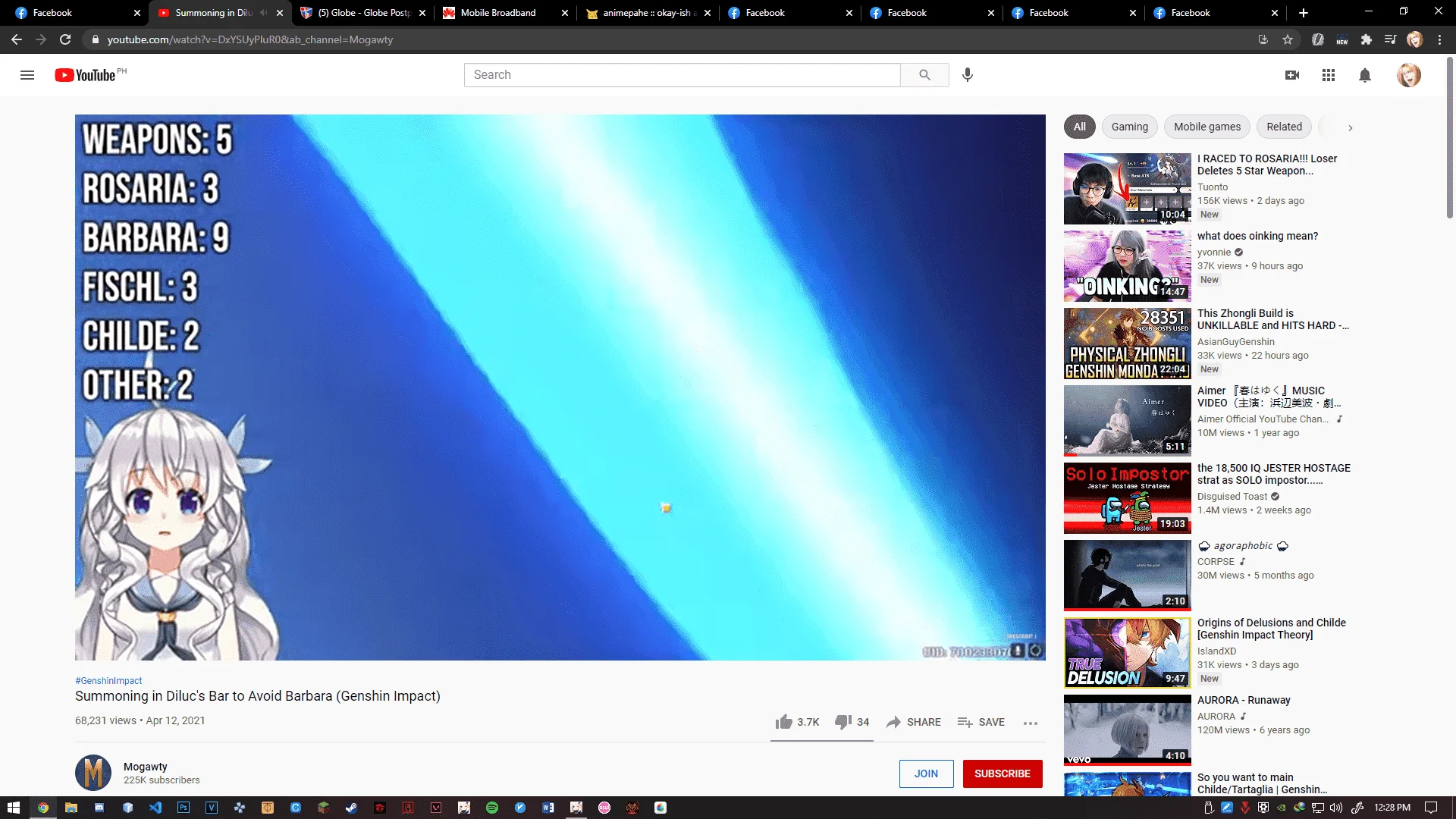Select the Summoning in Diluc YouTube tab

pyautogui.click(x=221, y=13)
